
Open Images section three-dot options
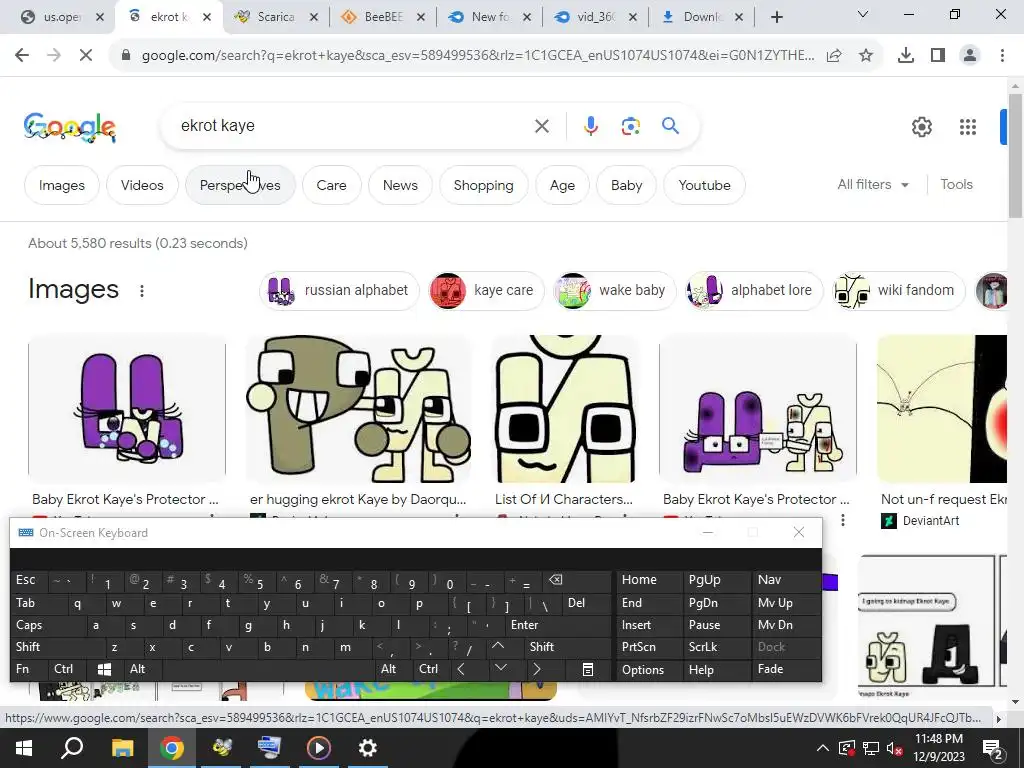[x=142, y=291]
